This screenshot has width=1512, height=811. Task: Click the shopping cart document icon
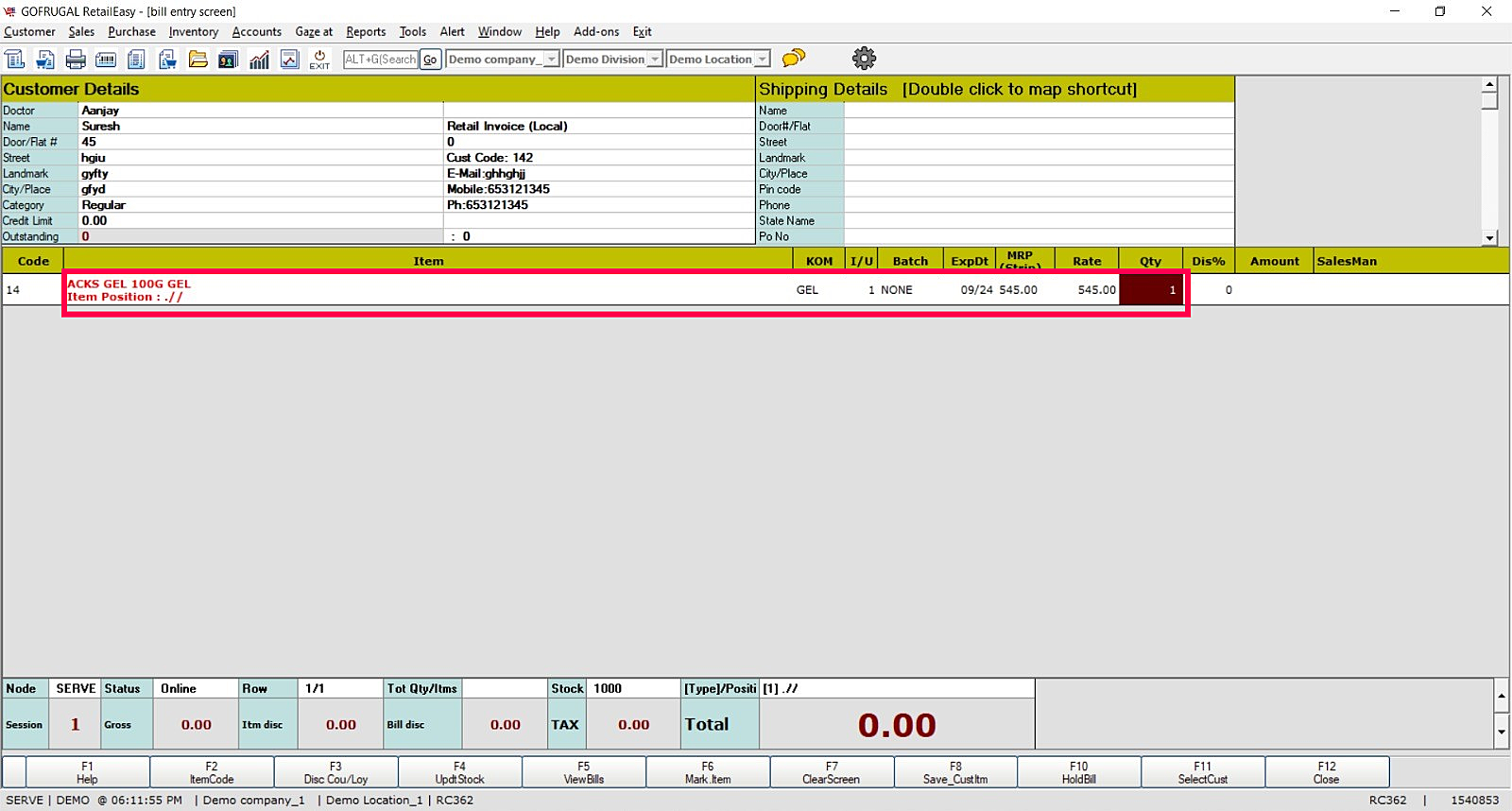point(44,60)
